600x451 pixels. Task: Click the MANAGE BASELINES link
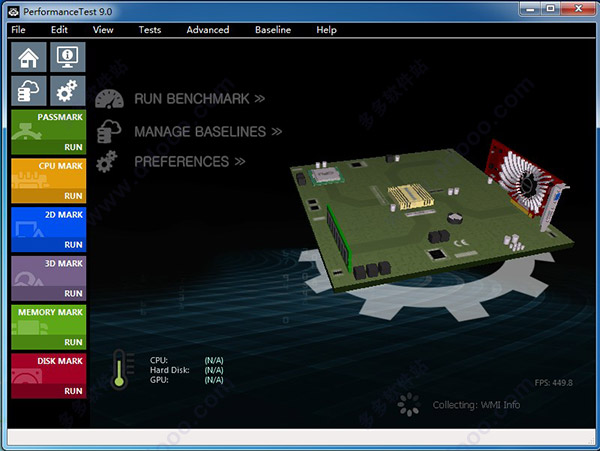point(208,132)
